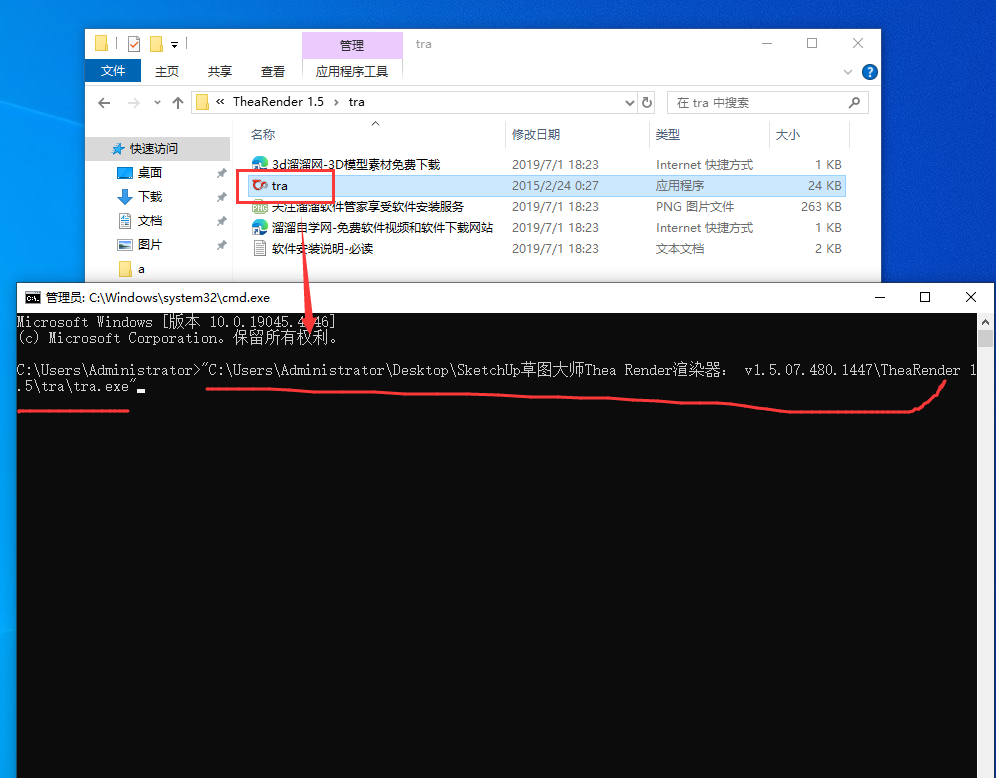Open the 应用程序工具 ribbon tab
The height and width of the screenshot is (778, 996).
[x=352, y=71]
